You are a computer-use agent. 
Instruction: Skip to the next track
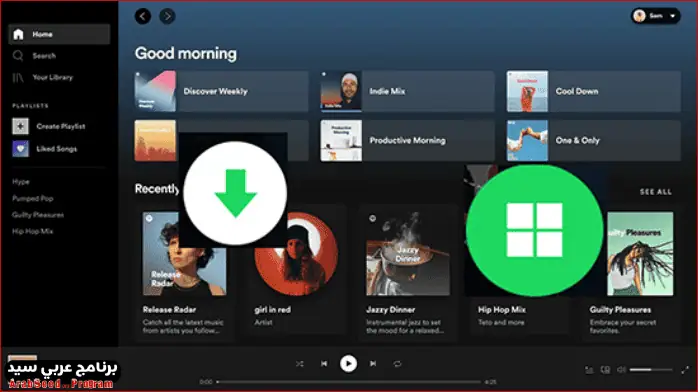[x=373, y=364]
